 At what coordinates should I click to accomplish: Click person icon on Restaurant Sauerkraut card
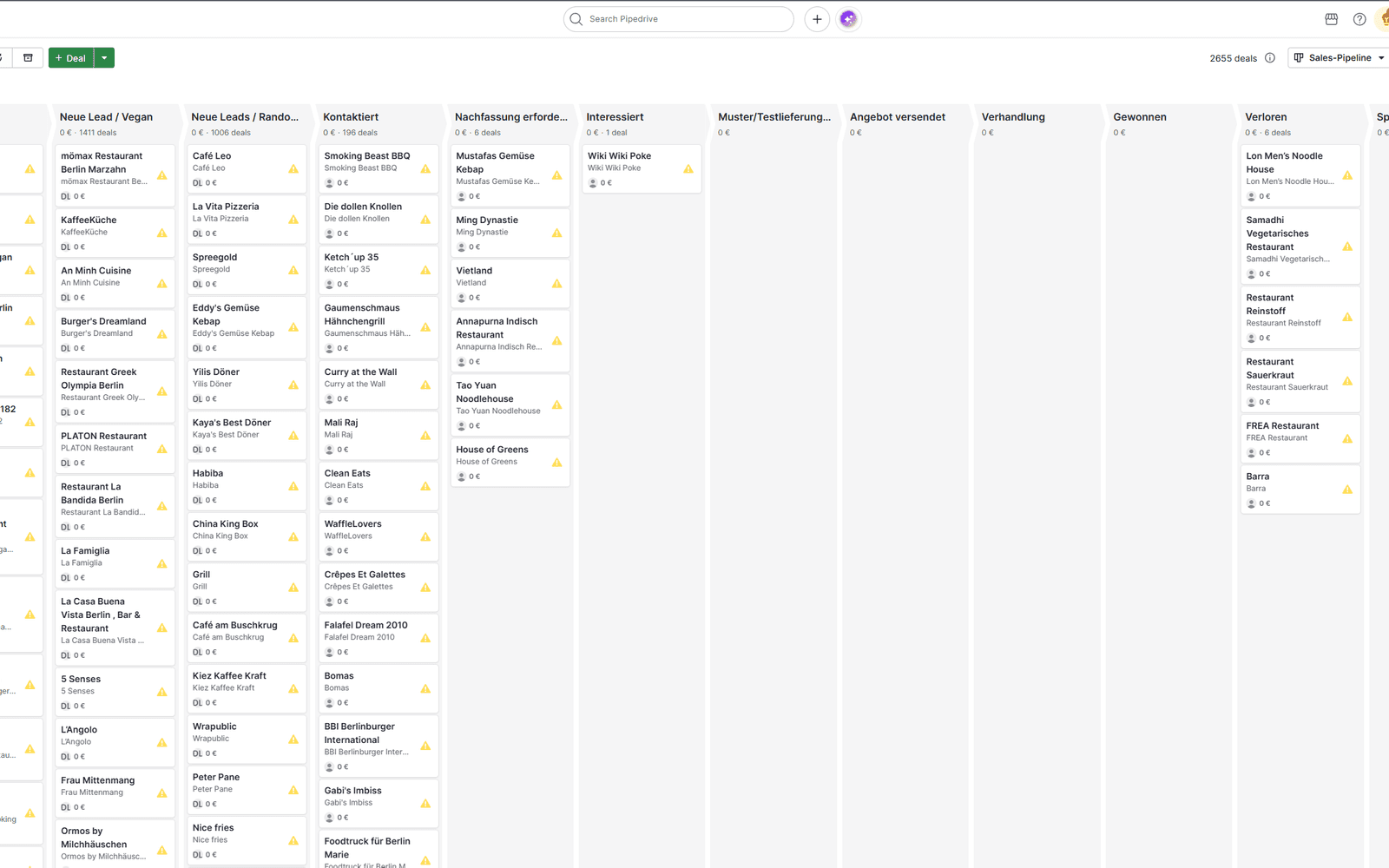click(x=1251, y=403)
